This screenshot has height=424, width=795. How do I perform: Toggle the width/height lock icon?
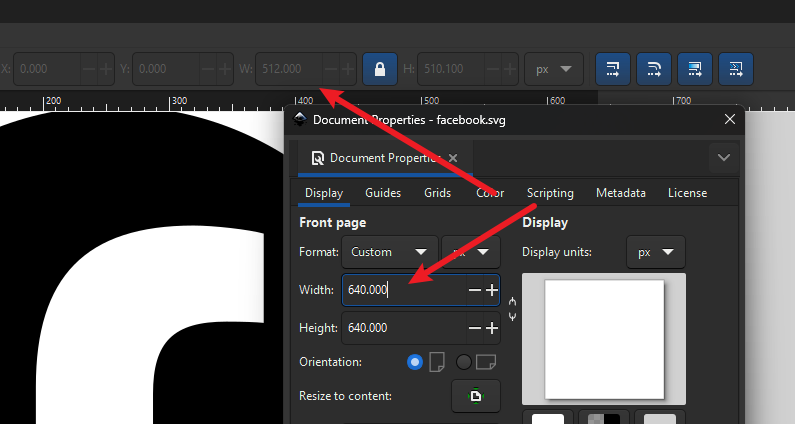point(380,68)
